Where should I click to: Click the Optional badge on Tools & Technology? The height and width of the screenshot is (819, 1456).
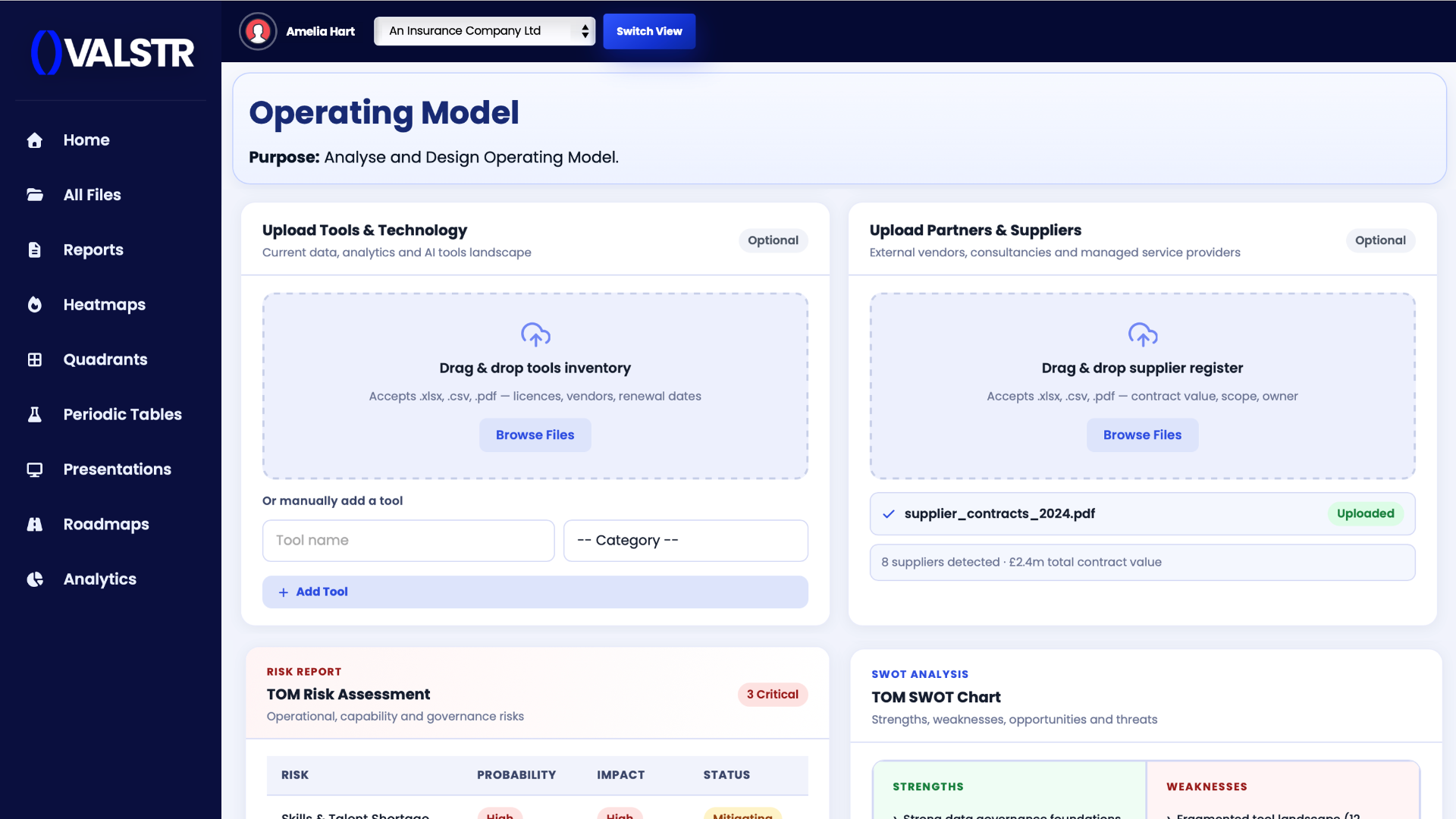(773, 240)
